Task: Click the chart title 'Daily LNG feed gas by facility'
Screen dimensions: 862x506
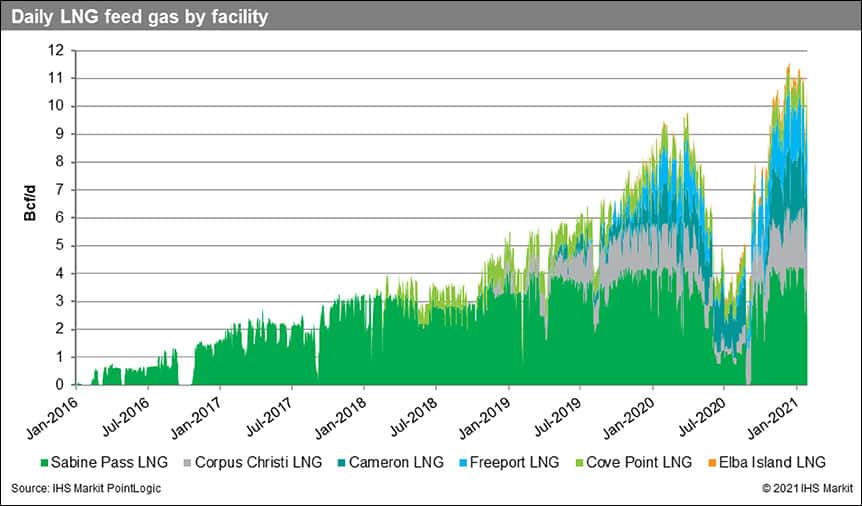Action: point(140,17)
